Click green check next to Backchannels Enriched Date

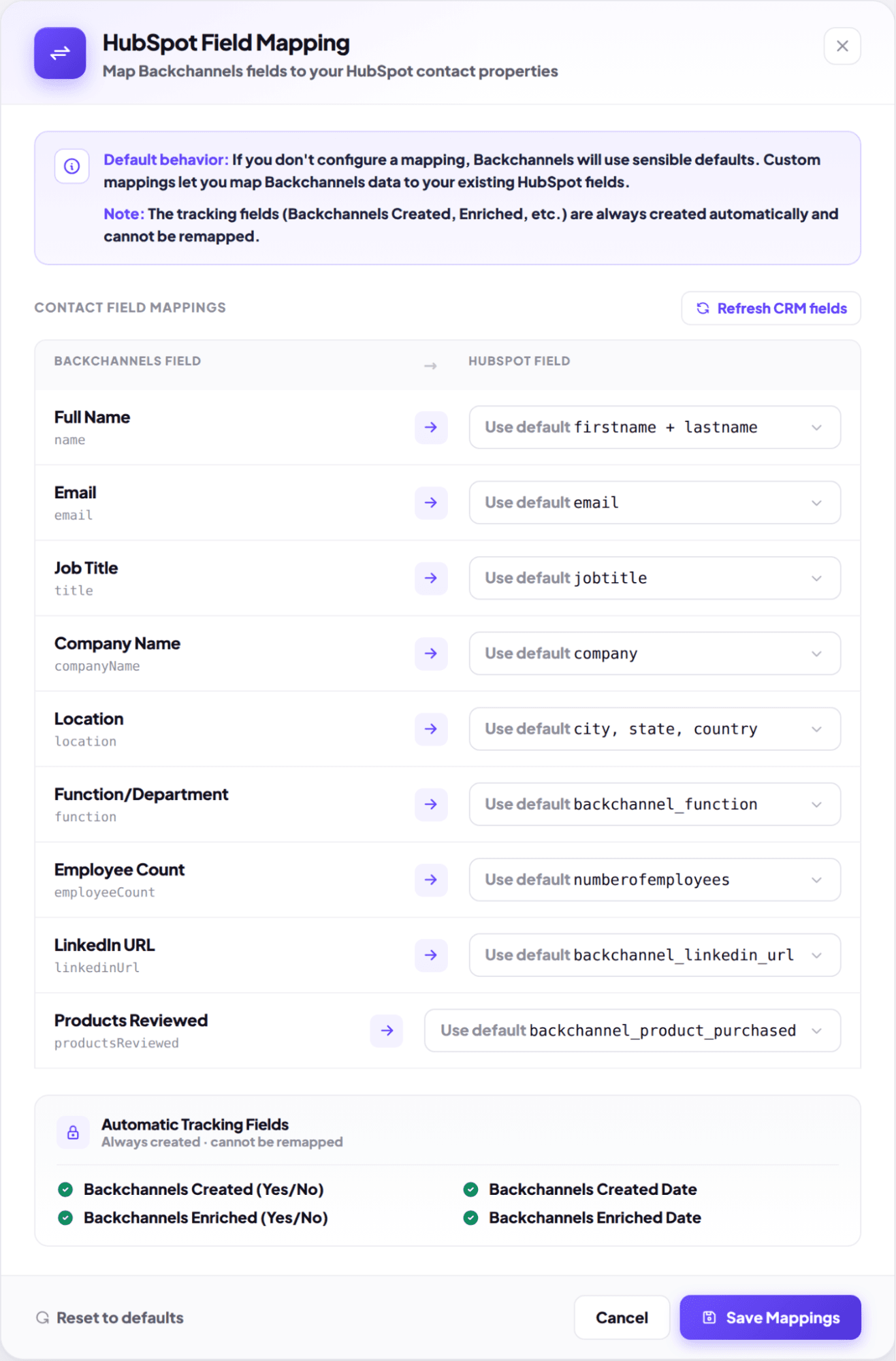coord(470,1218)
